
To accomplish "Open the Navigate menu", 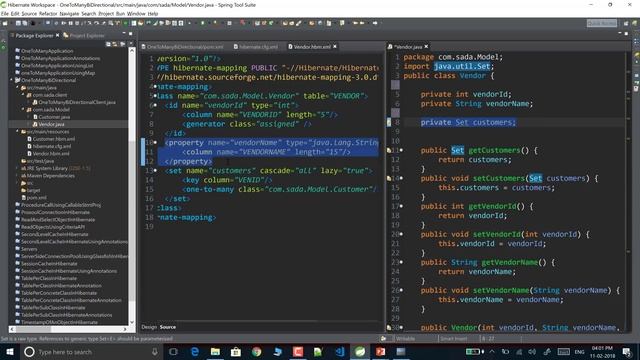I will (x=69, y=13).
